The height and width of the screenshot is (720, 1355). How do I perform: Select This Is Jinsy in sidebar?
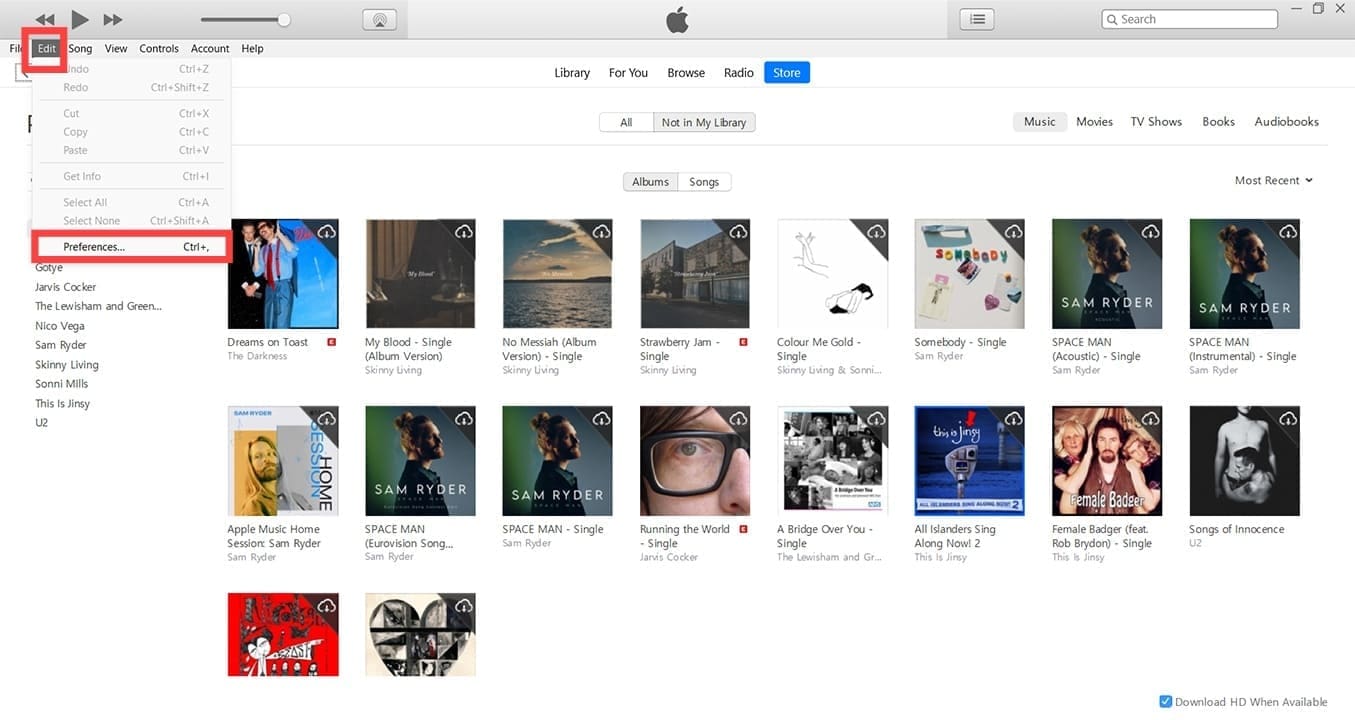(x=63, y=404)
